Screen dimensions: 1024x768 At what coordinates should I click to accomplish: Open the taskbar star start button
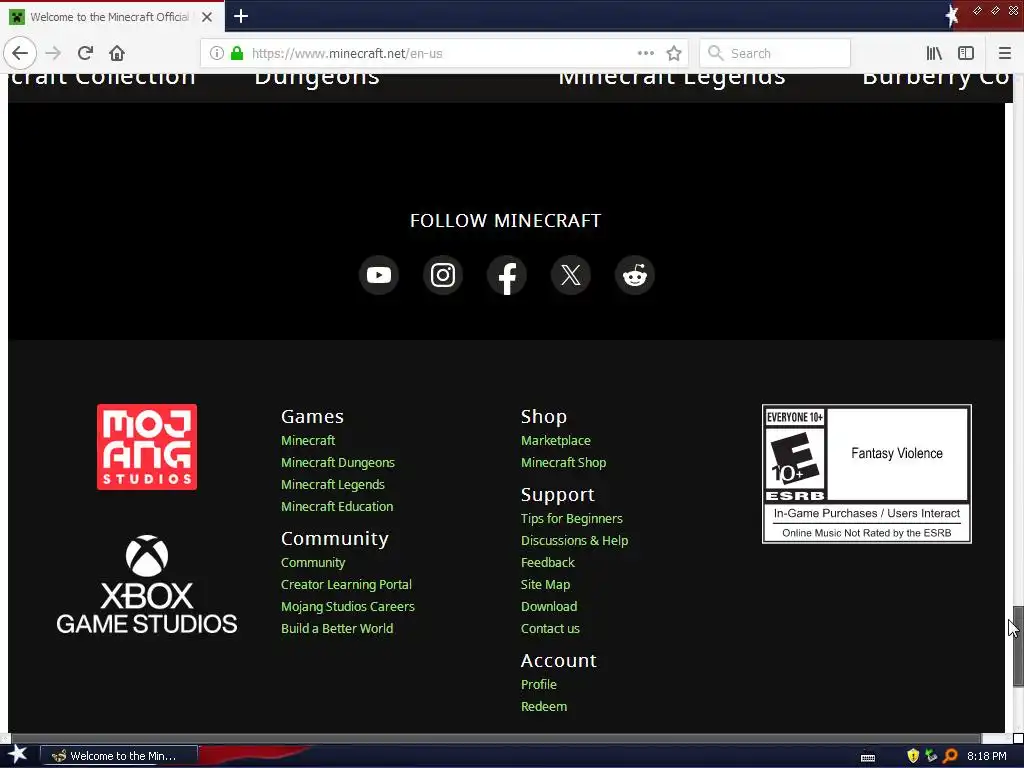point(17,755)
